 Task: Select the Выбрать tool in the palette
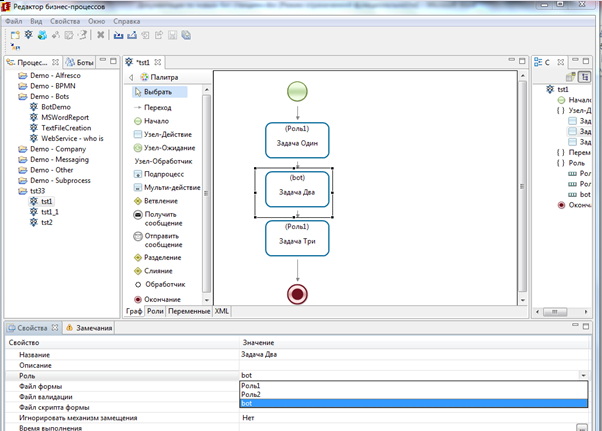click(160, 92)
